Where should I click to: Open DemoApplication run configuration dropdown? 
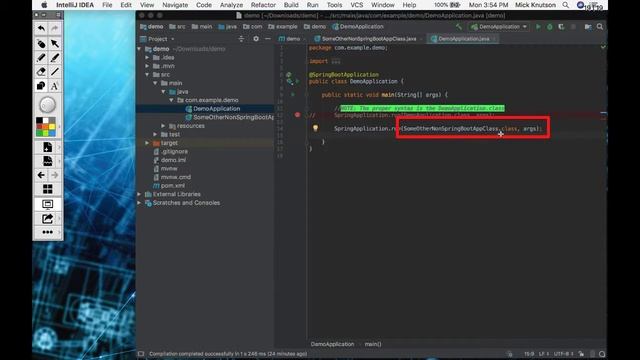(498, 27)
